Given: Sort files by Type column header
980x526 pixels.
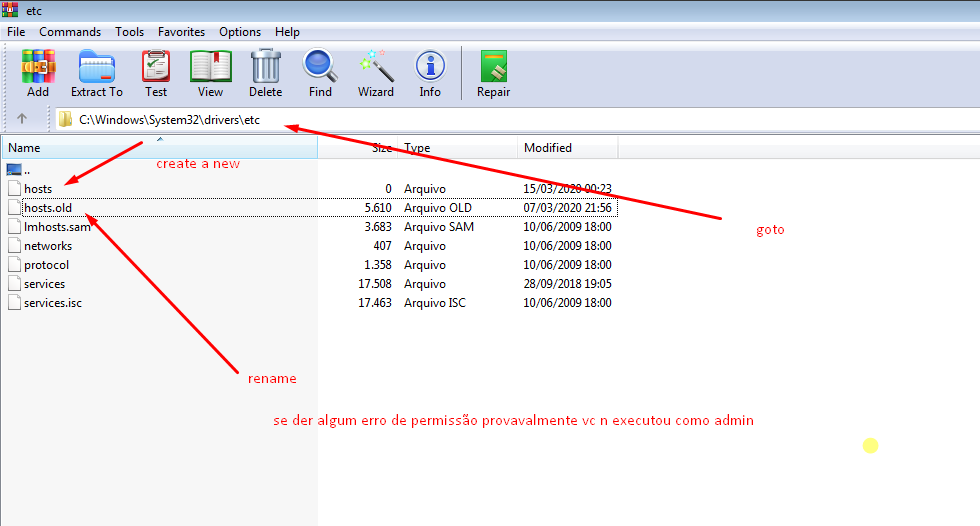Looking at the screenshot, I should tap(458, 147).
